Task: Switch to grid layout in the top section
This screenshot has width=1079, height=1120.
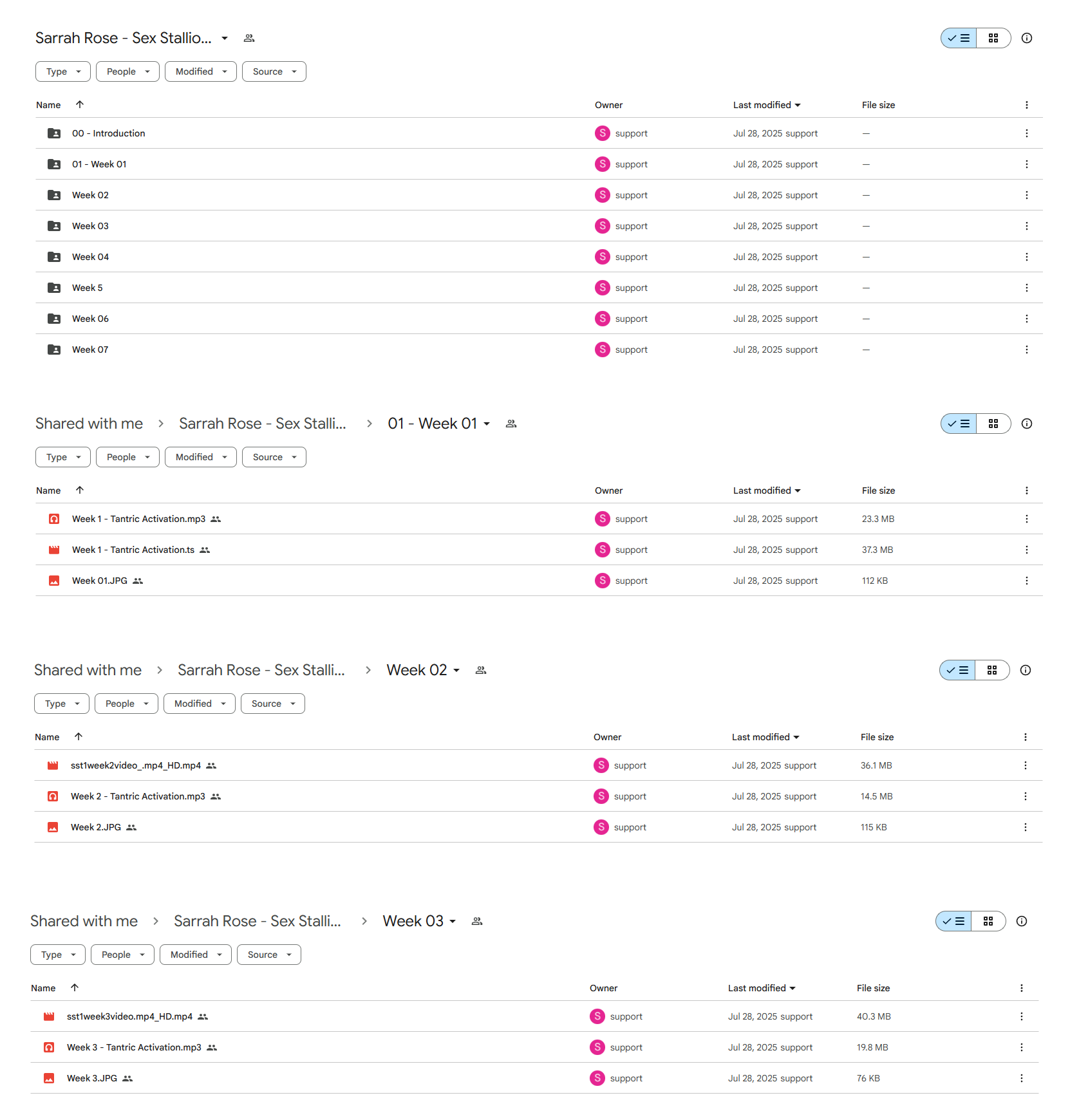Action: (993, 38)
